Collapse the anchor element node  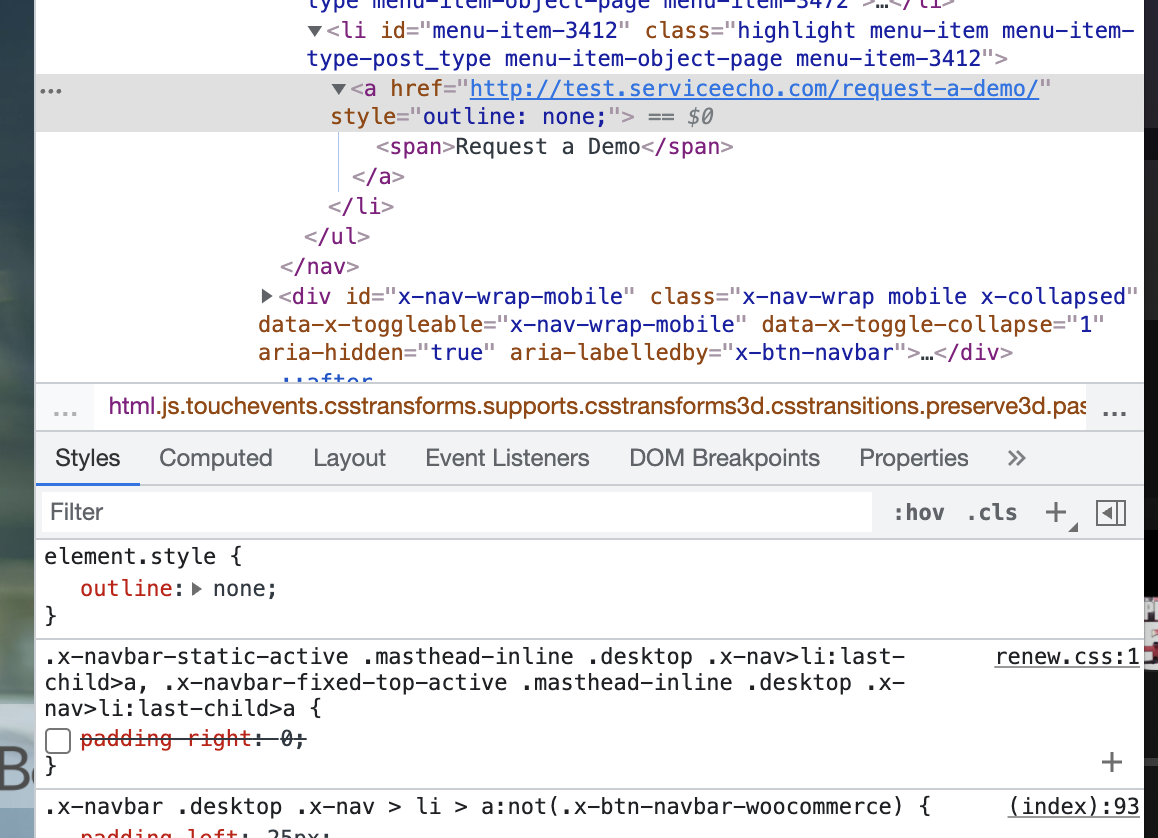click(x=339, y=90)
